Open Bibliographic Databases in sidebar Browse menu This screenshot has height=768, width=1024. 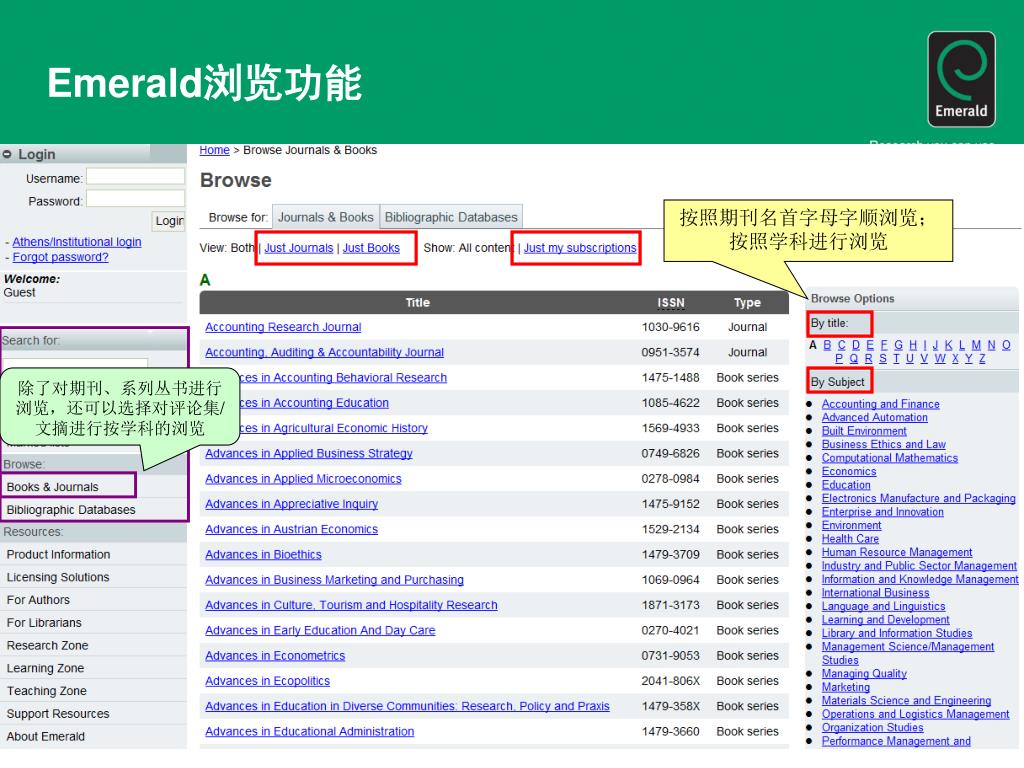coord(71,510)
